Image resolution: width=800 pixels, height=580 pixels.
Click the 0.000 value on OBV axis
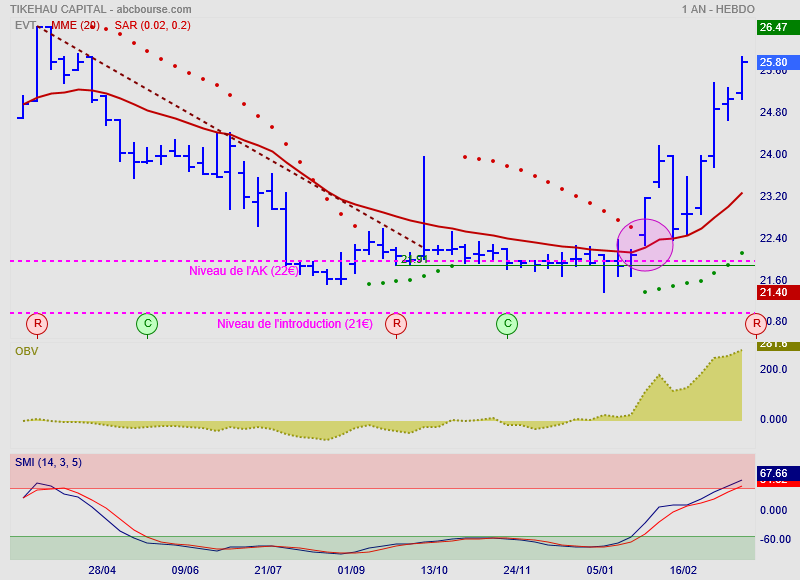click(773, 419)
